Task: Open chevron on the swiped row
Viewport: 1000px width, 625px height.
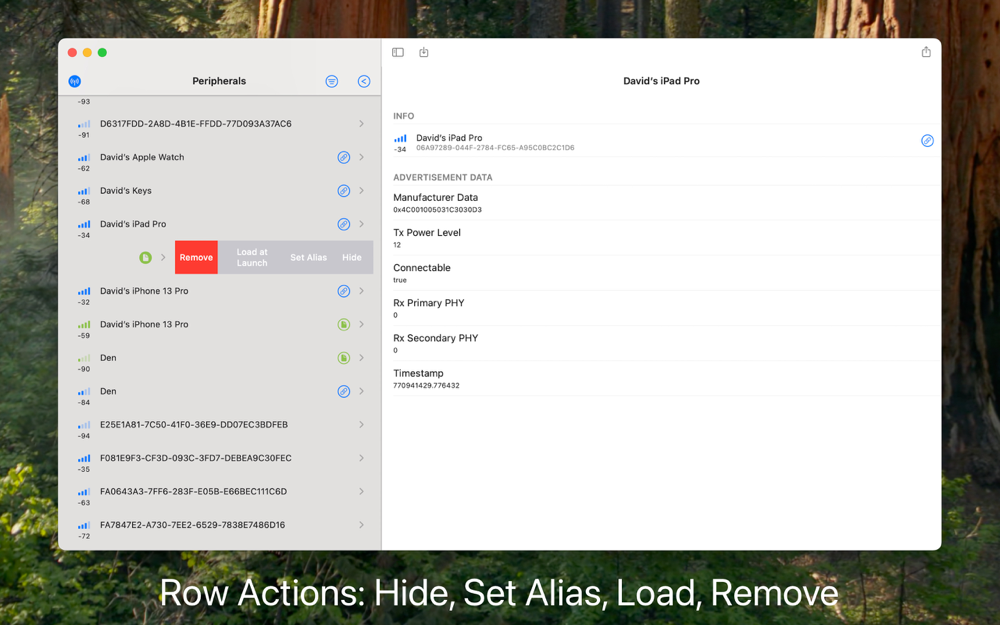Action: 163,258
